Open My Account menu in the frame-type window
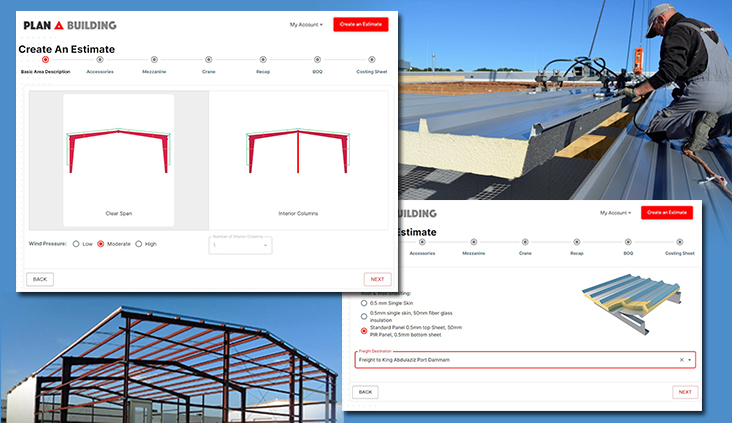Image resolution: width=732 pixels, height=423 pixels. click(x=306, y=25)
